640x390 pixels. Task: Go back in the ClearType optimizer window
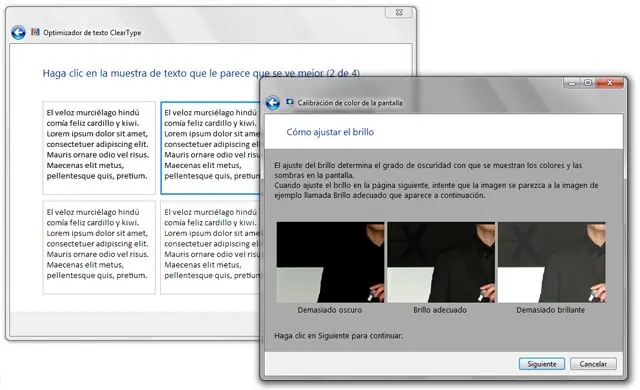(18, 32)
